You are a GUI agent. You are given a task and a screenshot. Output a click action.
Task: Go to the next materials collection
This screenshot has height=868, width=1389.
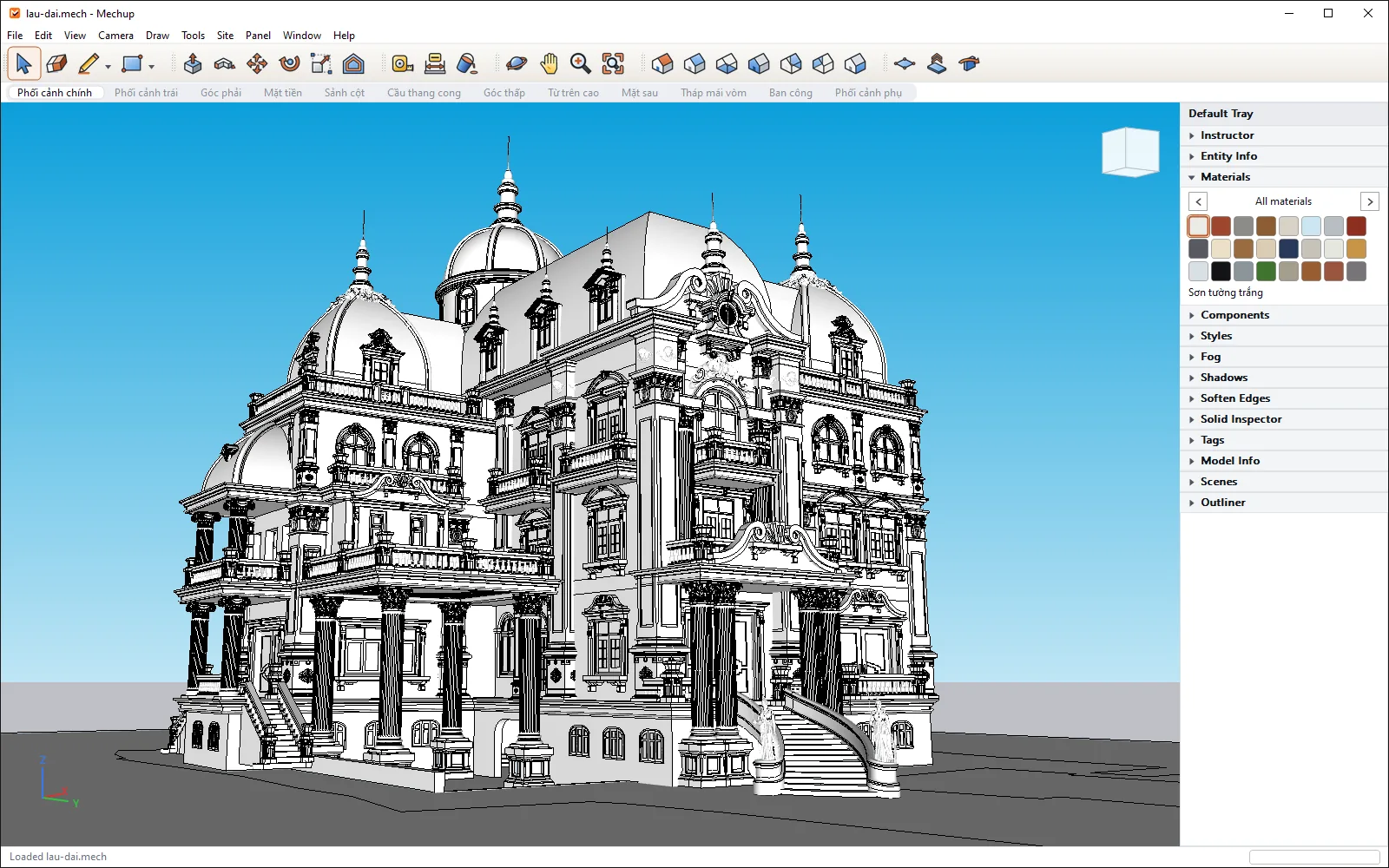1370,201
